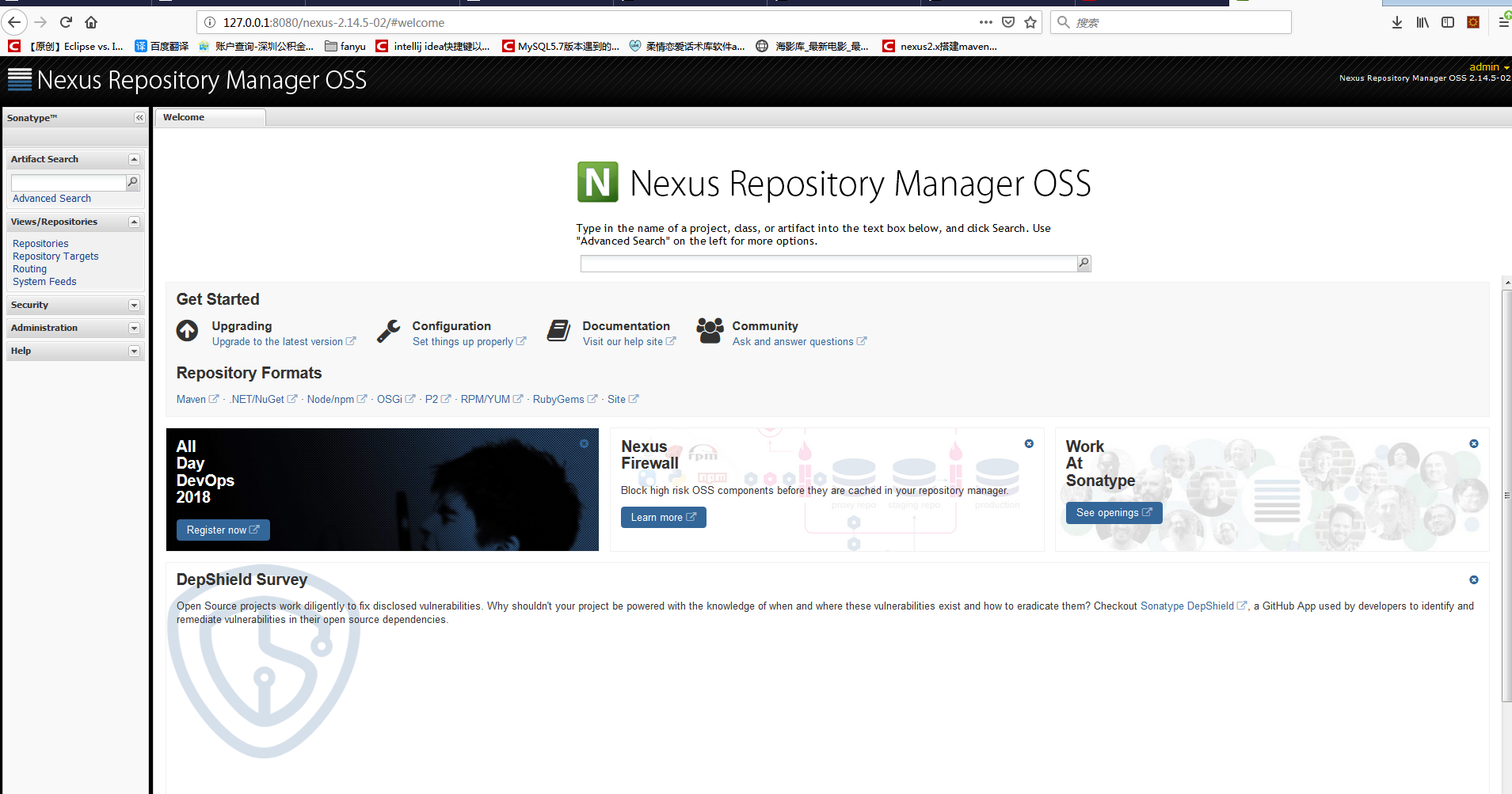Open Advanced Search link
The width and height of the screenshot is (1512, 794).
[x=51, y=199]
